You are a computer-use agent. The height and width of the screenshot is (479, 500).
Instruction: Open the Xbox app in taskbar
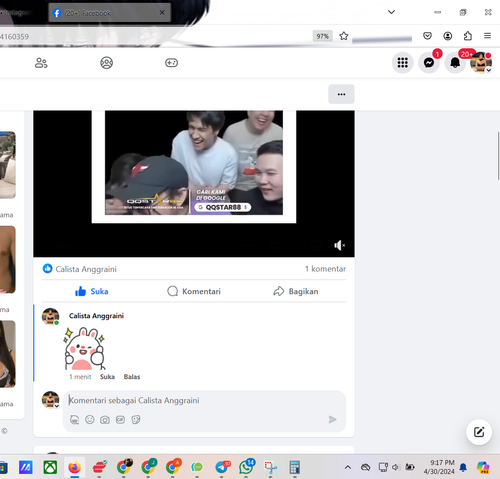tap(50, 467)
